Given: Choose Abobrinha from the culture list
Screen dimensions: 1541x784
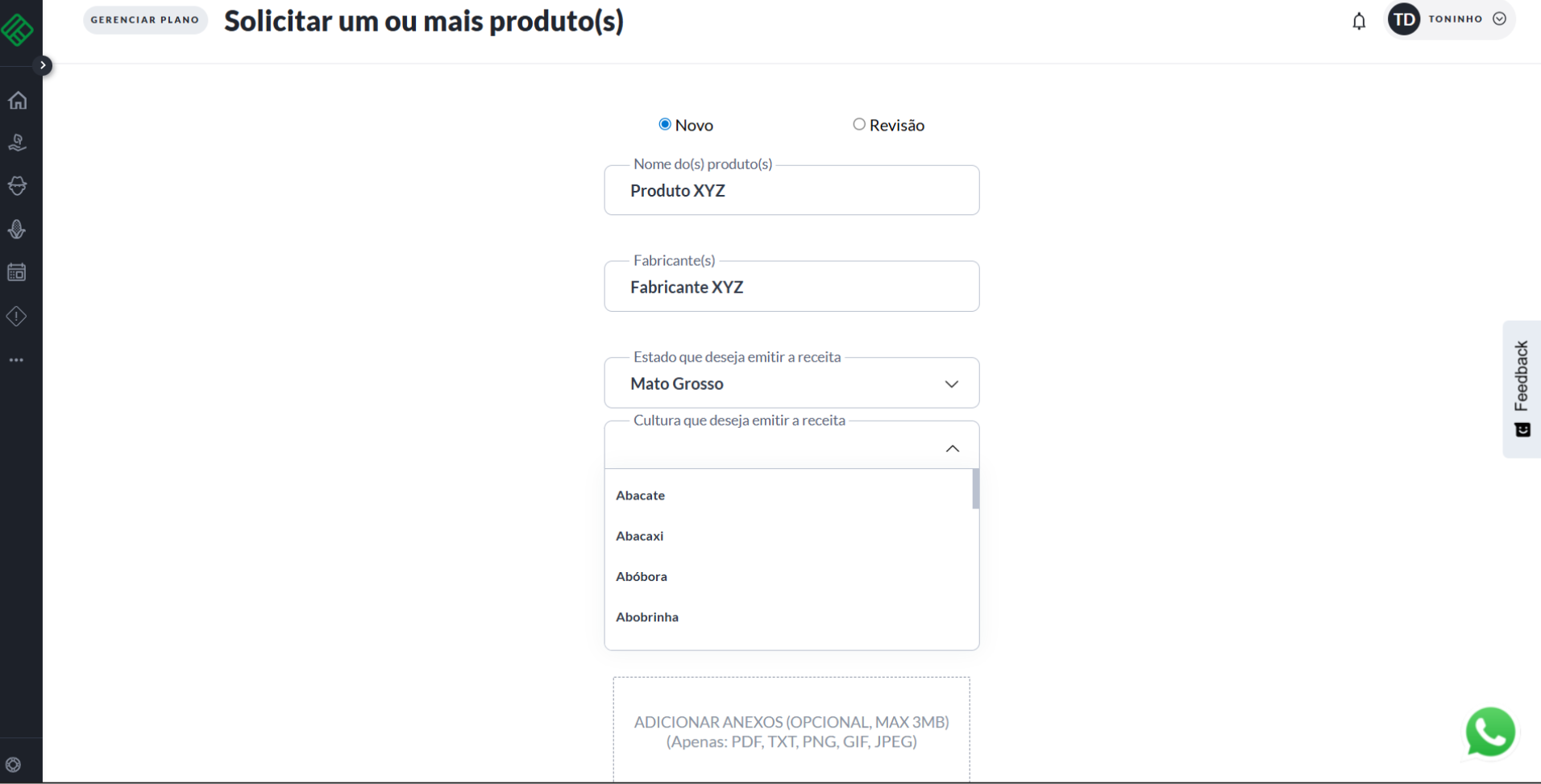Looking at the screenshot, I should 647,617.
